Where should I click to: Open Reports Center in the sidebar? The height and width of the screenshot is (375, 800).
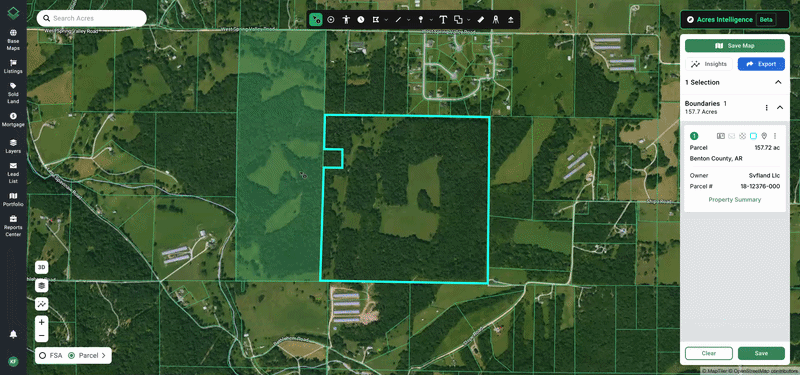[13, 226]
